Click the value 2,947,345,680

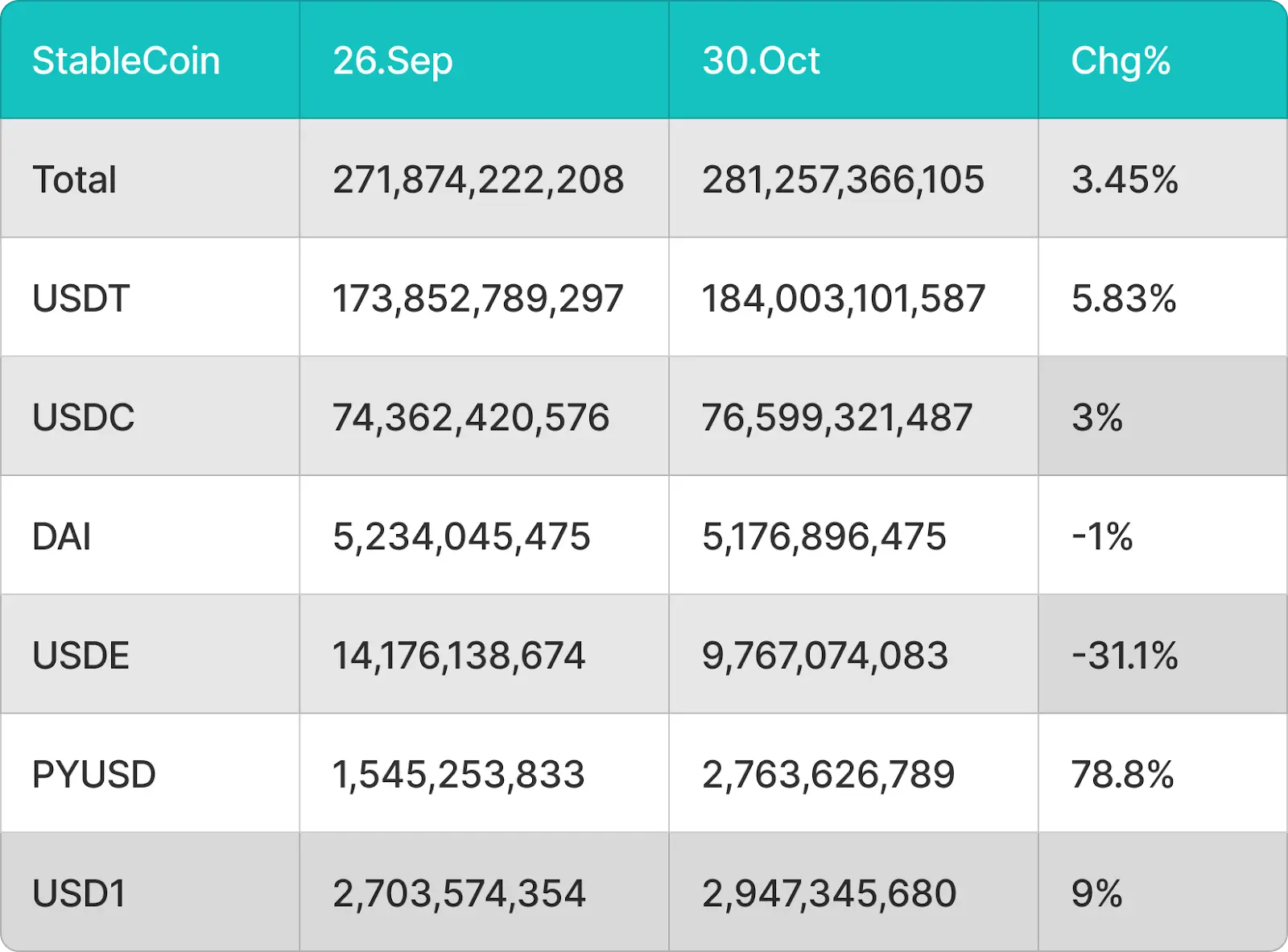pyautogui.click(x=829, y=893)
